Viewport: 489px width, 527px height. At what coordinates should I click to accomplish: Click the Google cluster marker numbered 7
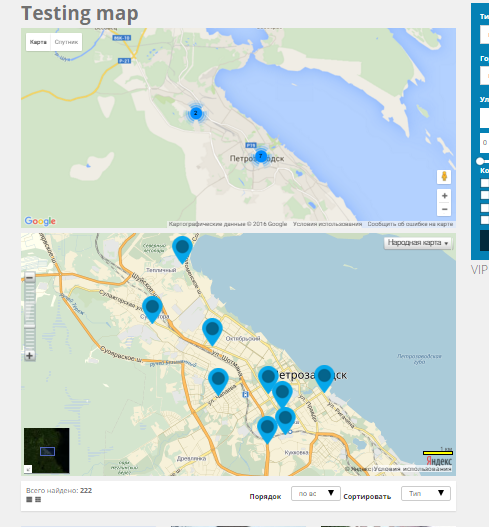[261, 156]
